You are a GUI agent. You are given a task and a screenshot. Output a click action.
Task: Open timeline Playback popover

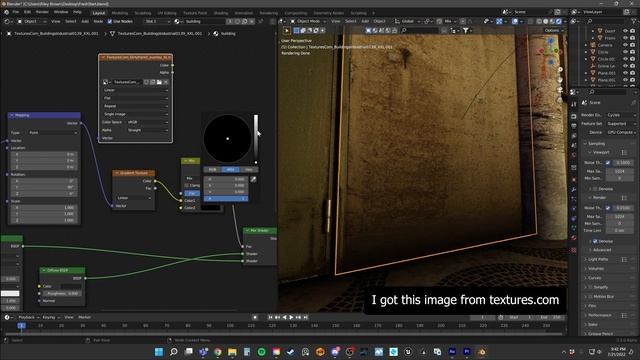(x=29, y=317)
